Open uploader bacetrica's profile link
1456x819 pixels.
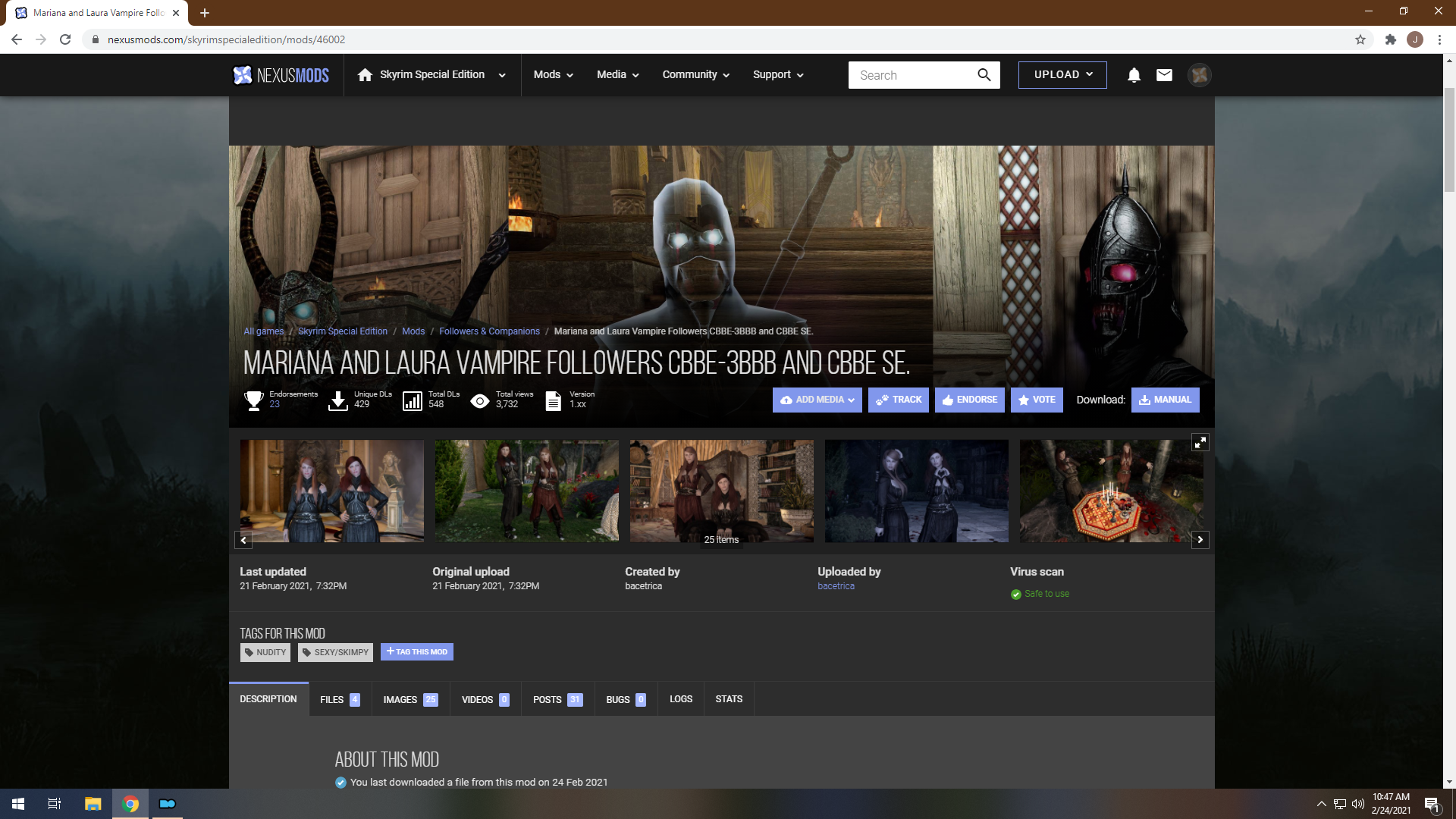click(836, 586)
